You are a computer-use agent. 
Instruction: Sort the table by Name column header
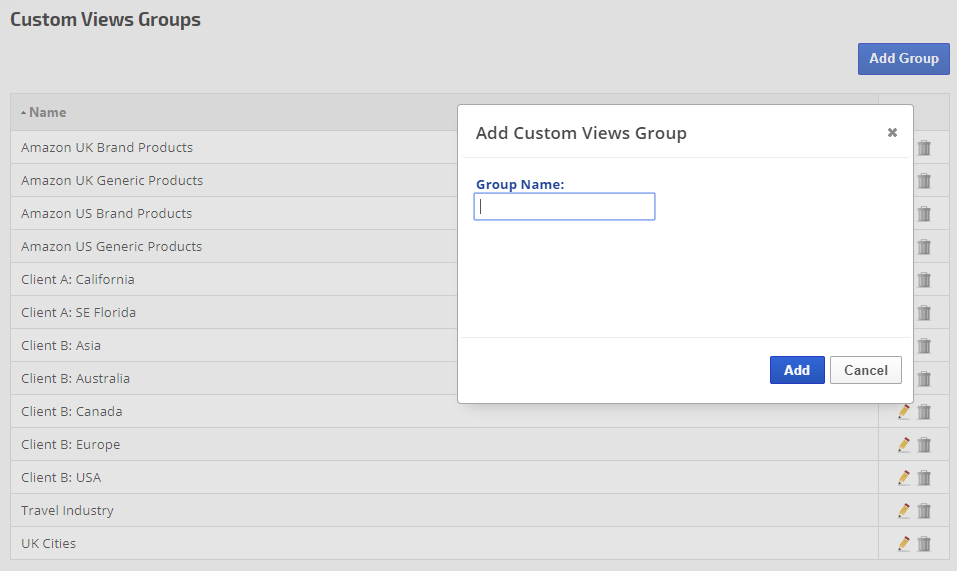pos(47,112)
